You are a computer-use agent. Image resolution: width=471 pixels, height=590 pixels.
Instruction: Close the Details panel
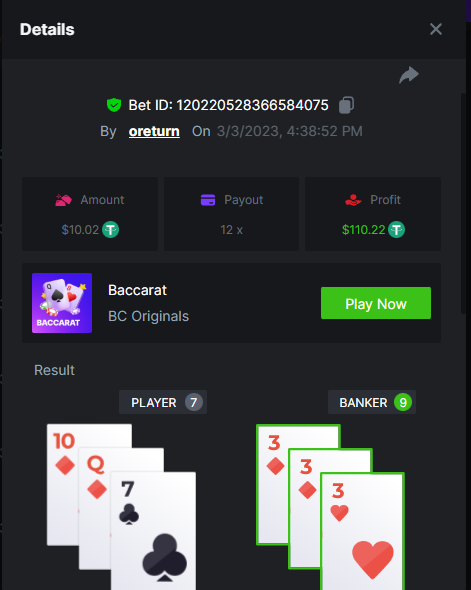436,29
